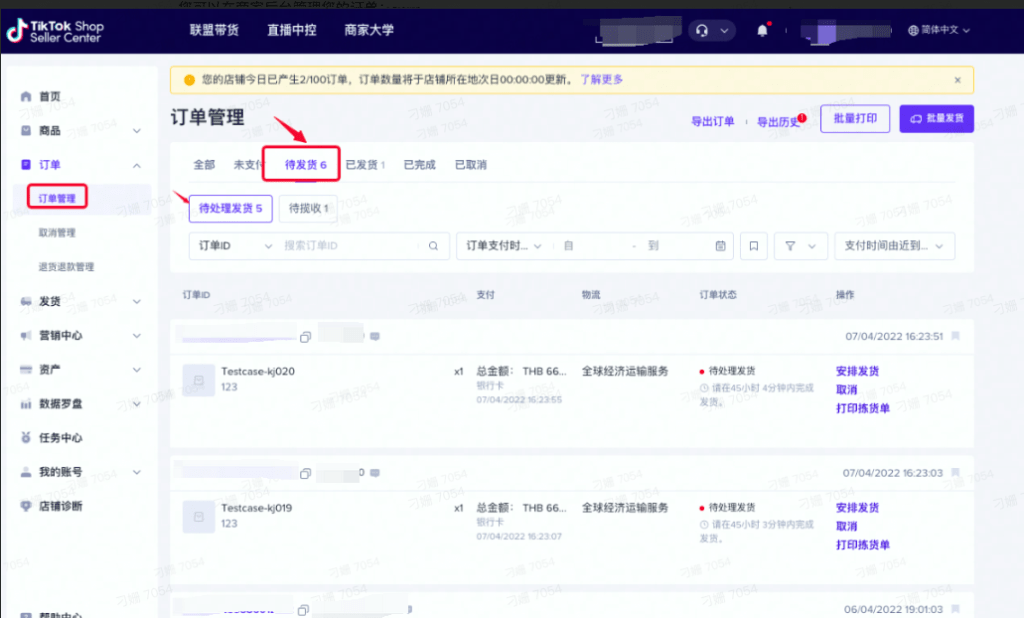Click the 批量发货 bulk ship button

(936, 118)
